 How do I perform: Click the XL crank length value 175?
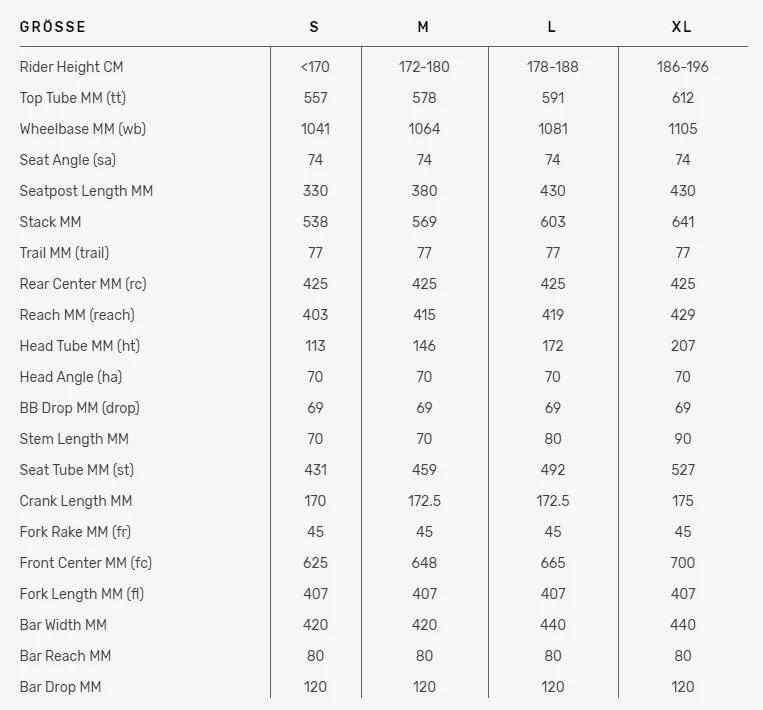(683, 501)
